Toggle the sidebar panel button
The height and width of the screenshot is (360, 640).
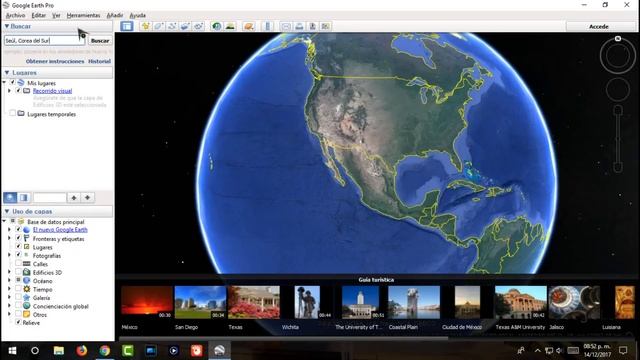pos(127,26)
